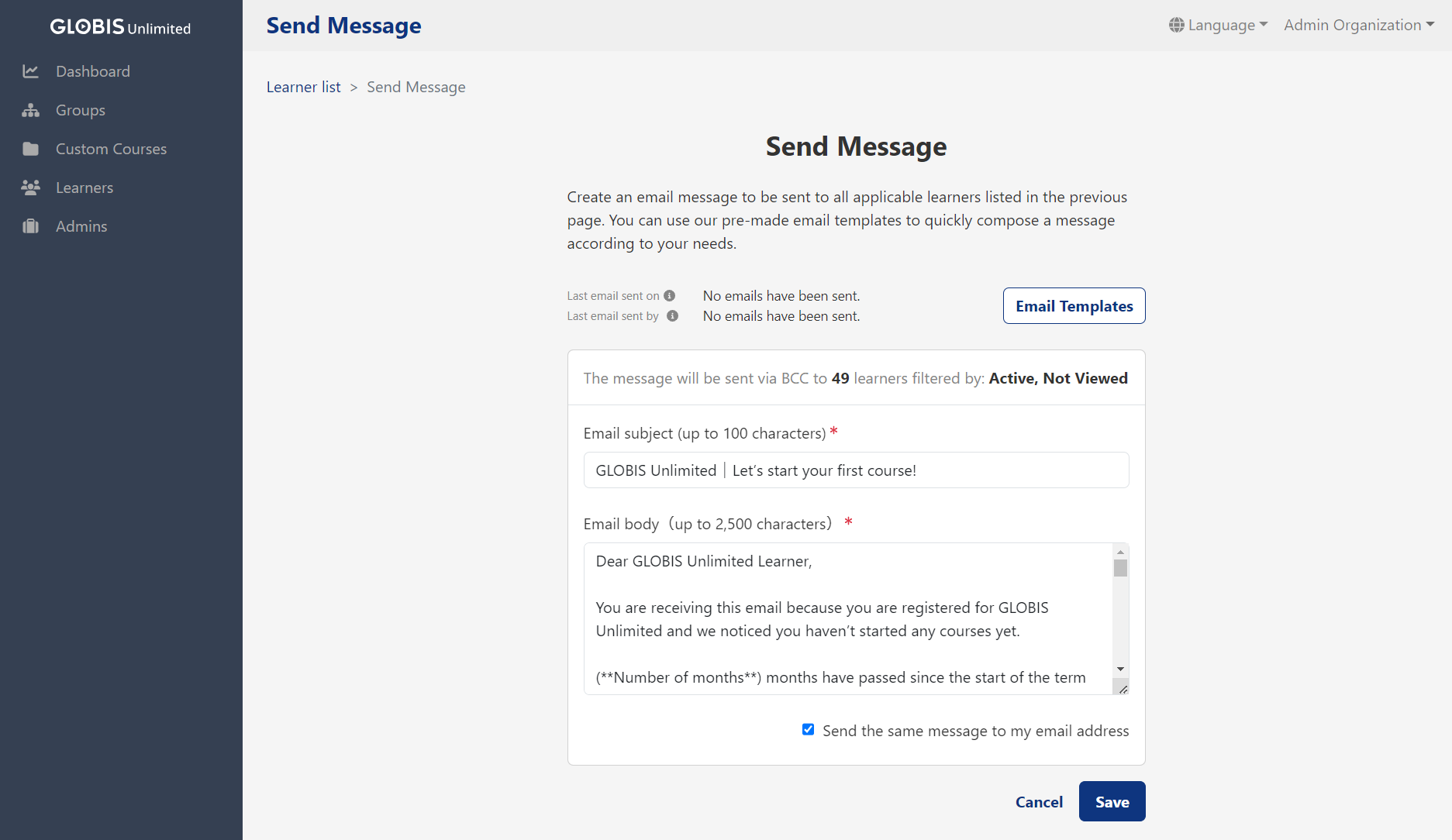Click 'No emails have been sent.' beside Last email sent by
This screenshot has height=840, width=1452.
pyautogui.click(x=781, y=316)
